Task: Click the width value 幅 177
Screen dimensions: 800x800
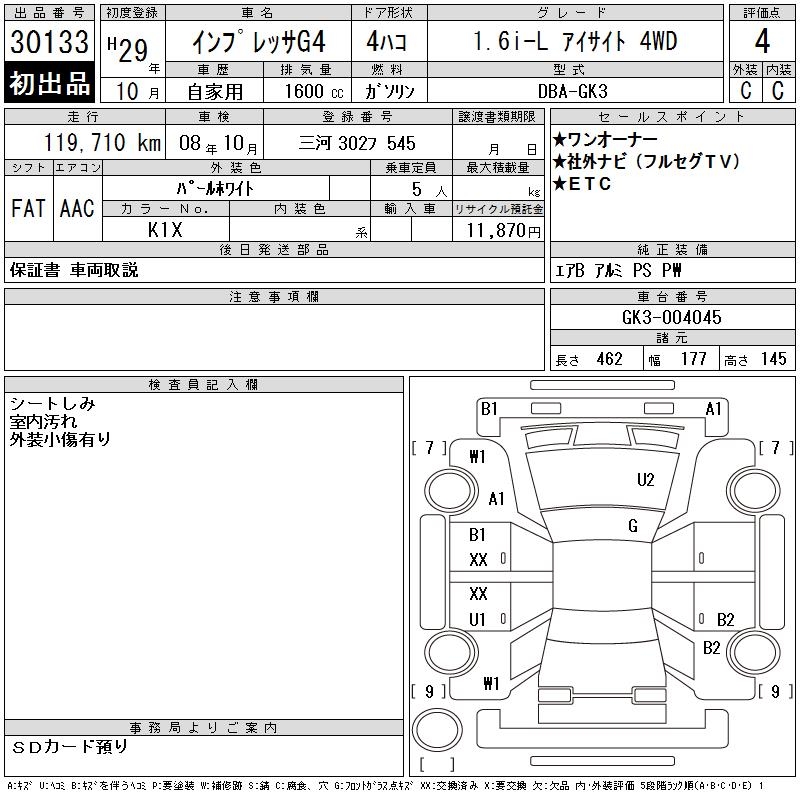Action: pos(678,359)
